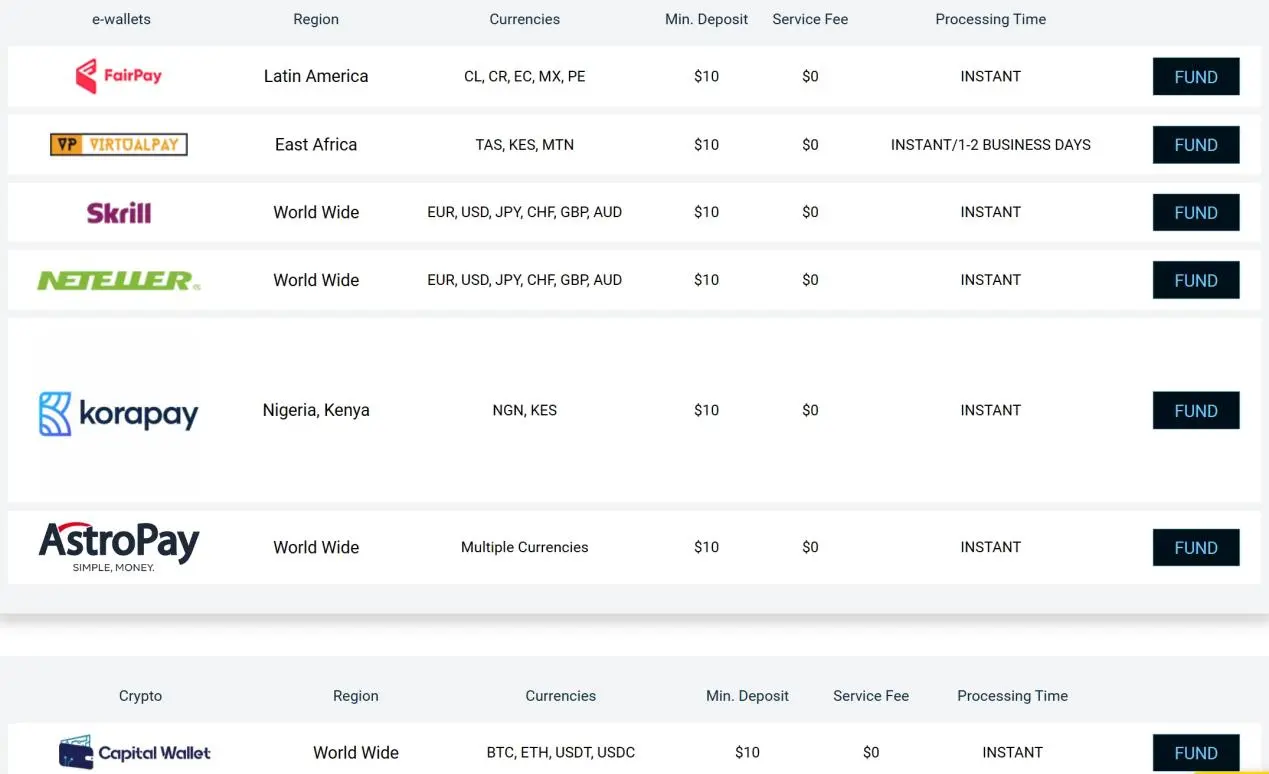Fund account via FairPay
The width and height of the screenshot is (1269, 774).
click(1196, 77)
